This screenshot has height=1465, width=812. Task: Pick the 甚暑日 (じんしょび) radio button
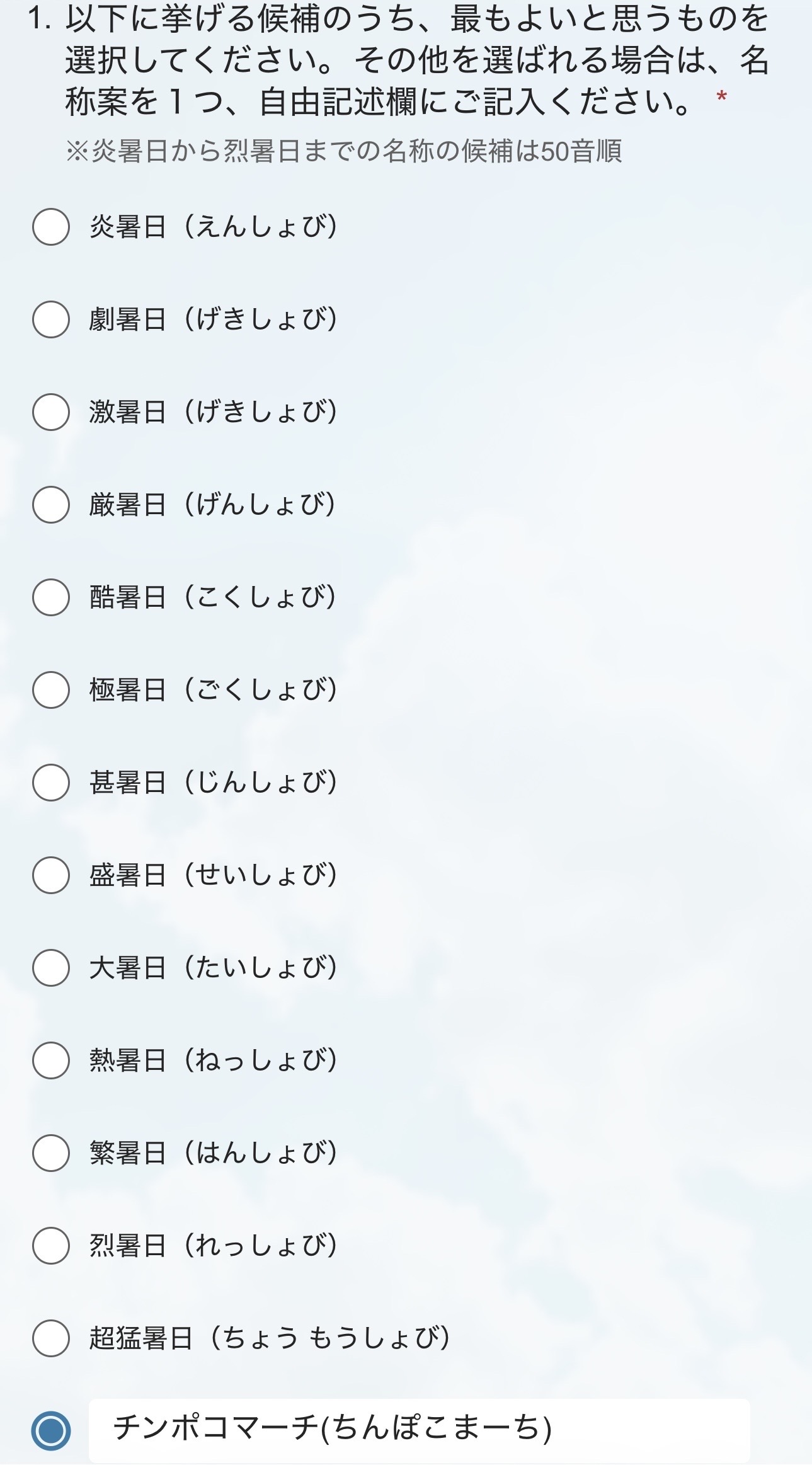51,783
